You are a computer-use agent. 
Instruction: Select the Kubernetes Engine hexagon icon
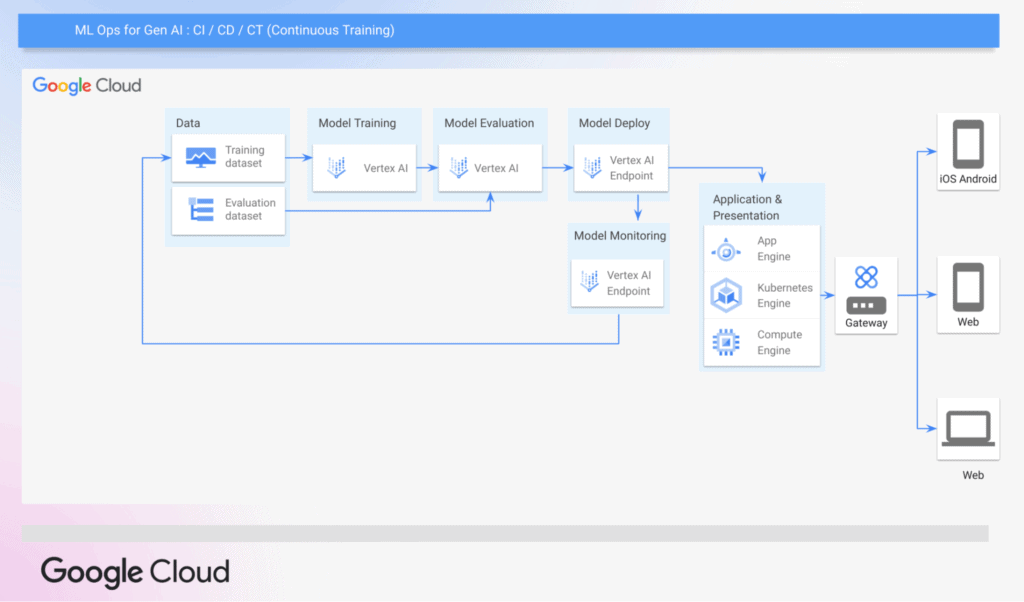726,295
